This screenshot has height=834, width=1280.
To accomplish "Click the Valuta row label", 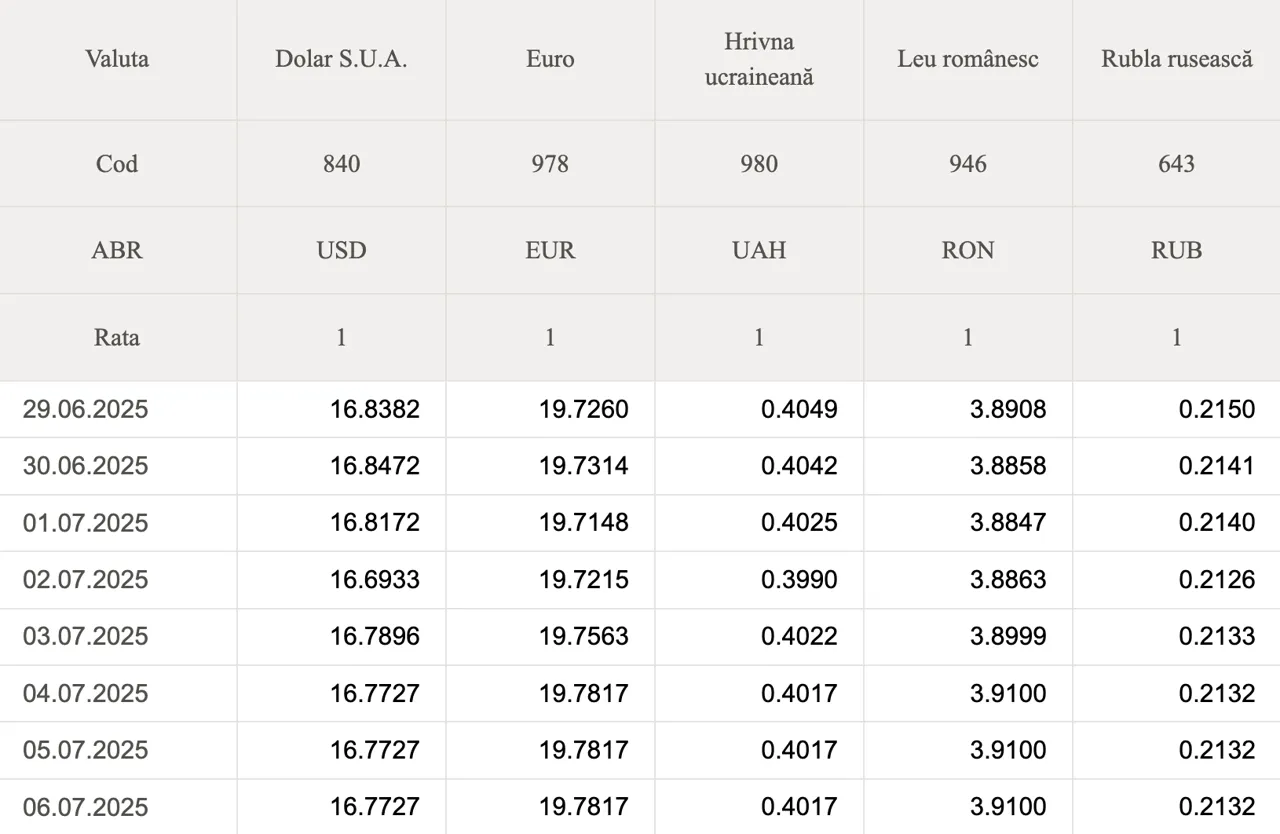I will click(117, 59).
